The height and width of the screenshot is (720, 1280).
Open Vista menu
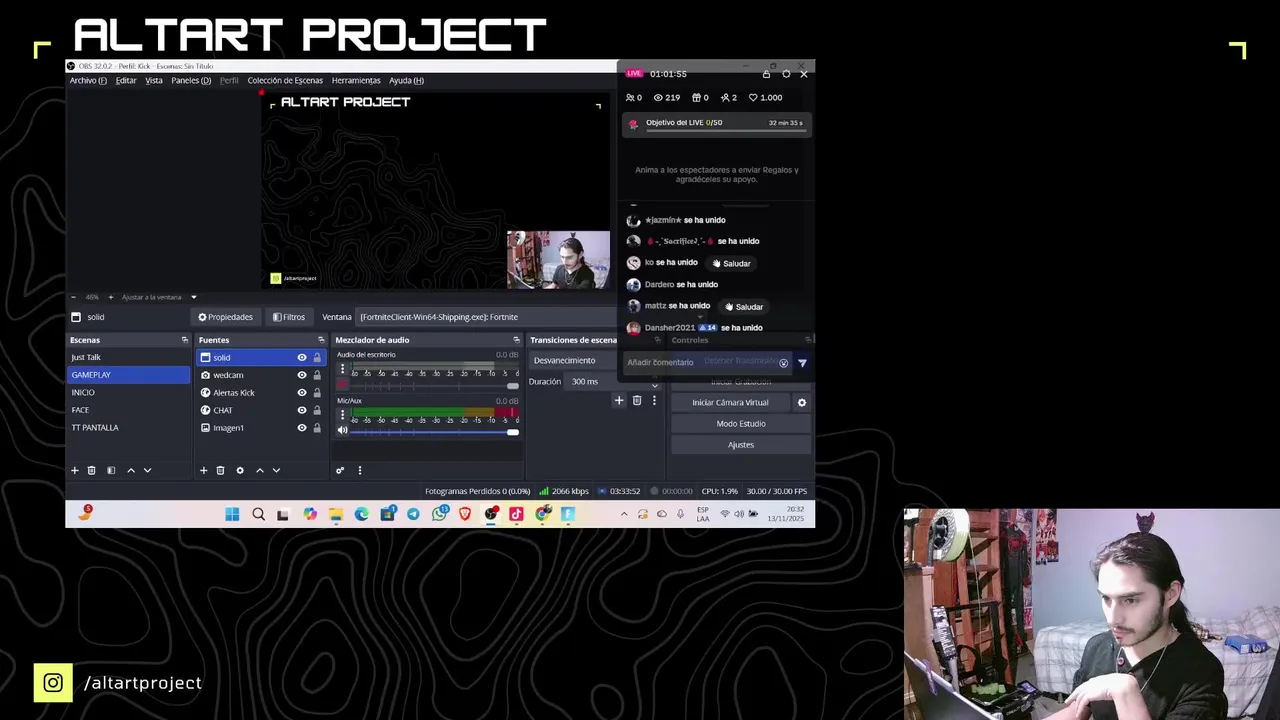pos(154,80)
